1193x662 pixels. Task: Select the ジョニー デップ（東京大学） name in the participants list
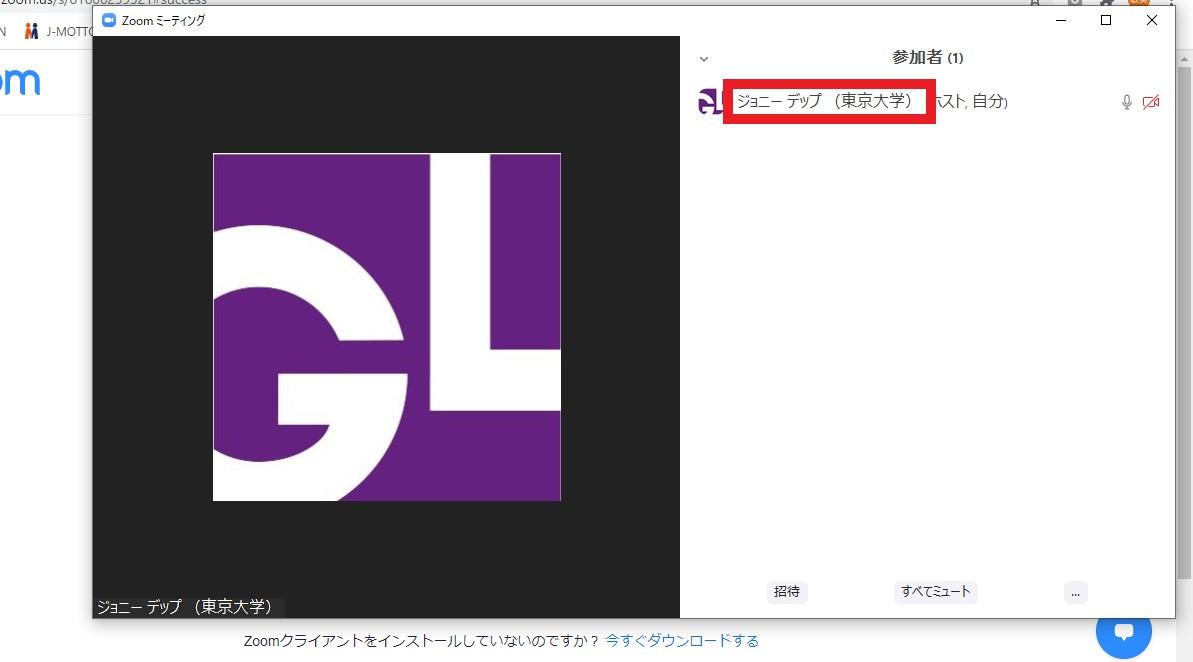pyautogui.click(x=825, y=101)
